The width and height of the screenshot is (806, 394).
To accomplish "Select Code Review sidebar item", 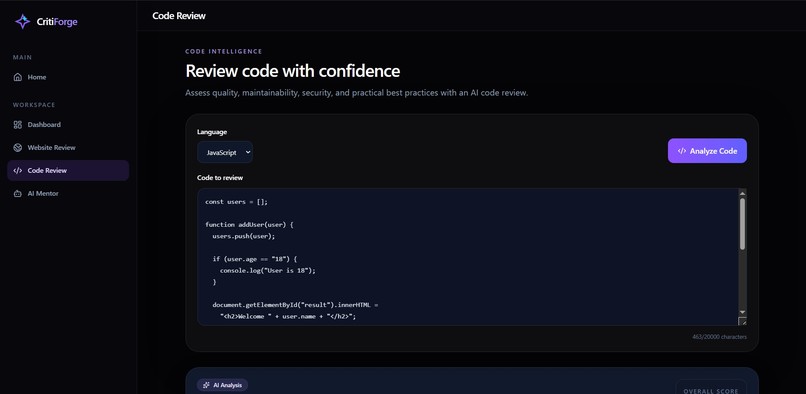I will click(68, 170).
